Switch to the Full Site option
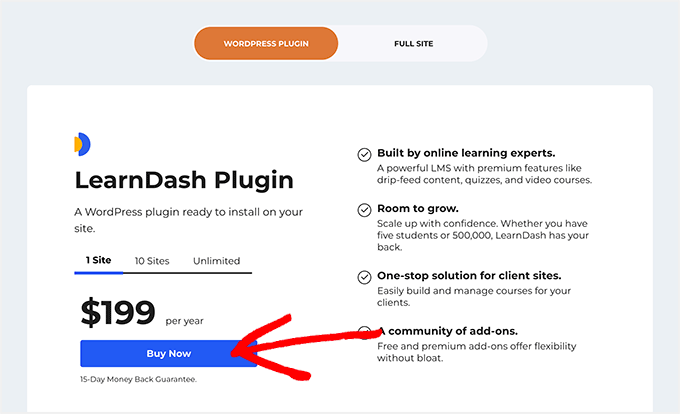680x414 pixels. pos(413,43)
